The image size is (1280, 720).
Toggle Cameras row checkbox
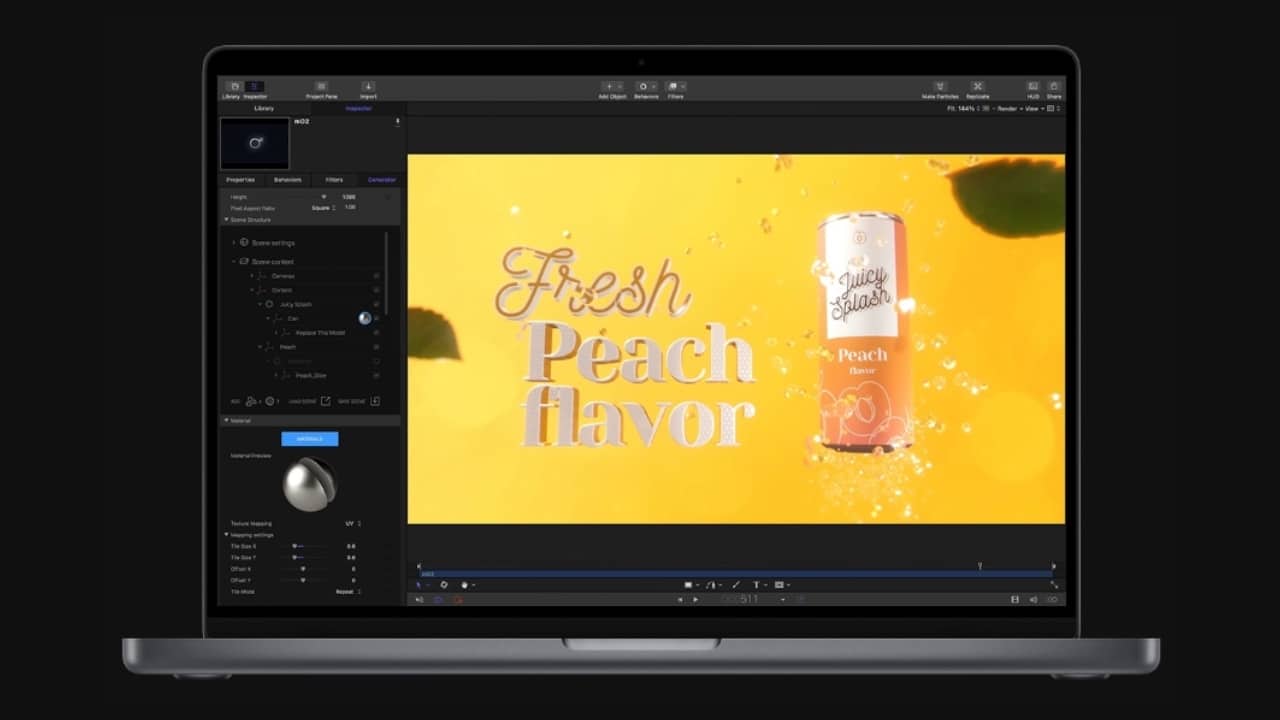(x=377, y=276)
